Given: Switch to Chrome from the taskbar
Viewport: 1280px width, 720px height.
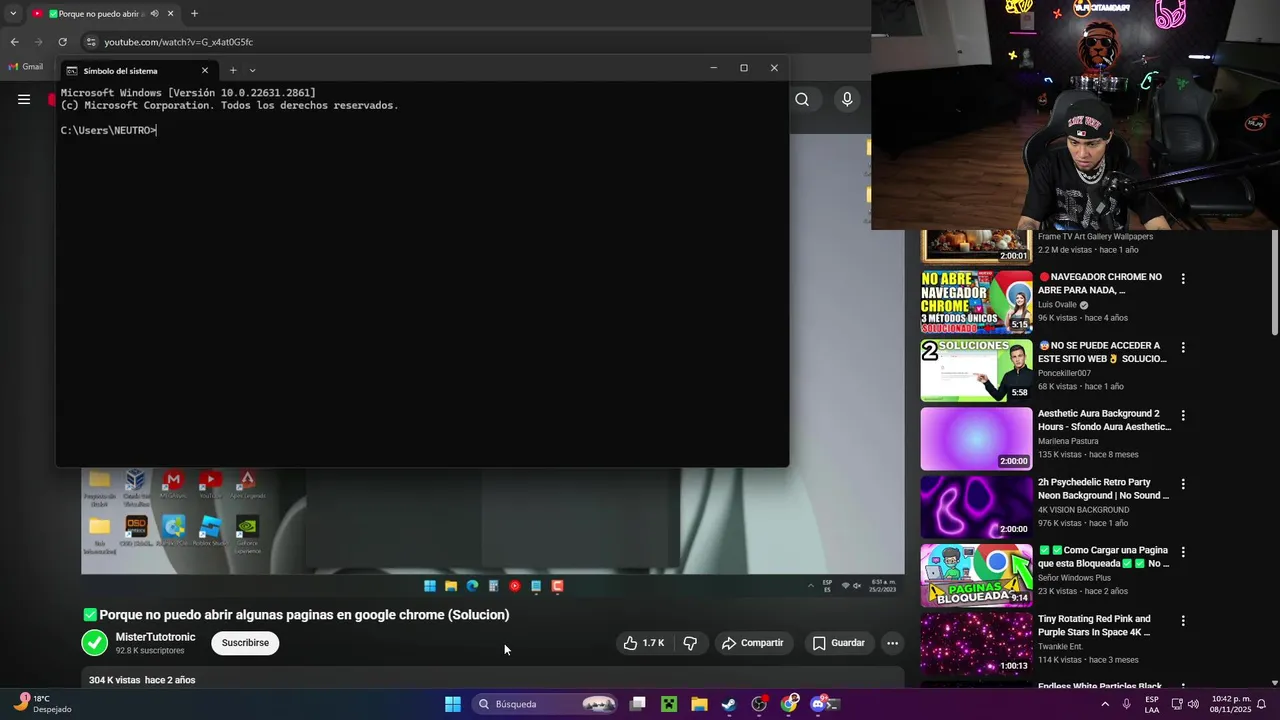Looking at the screenshot, I should coord(790,704).
